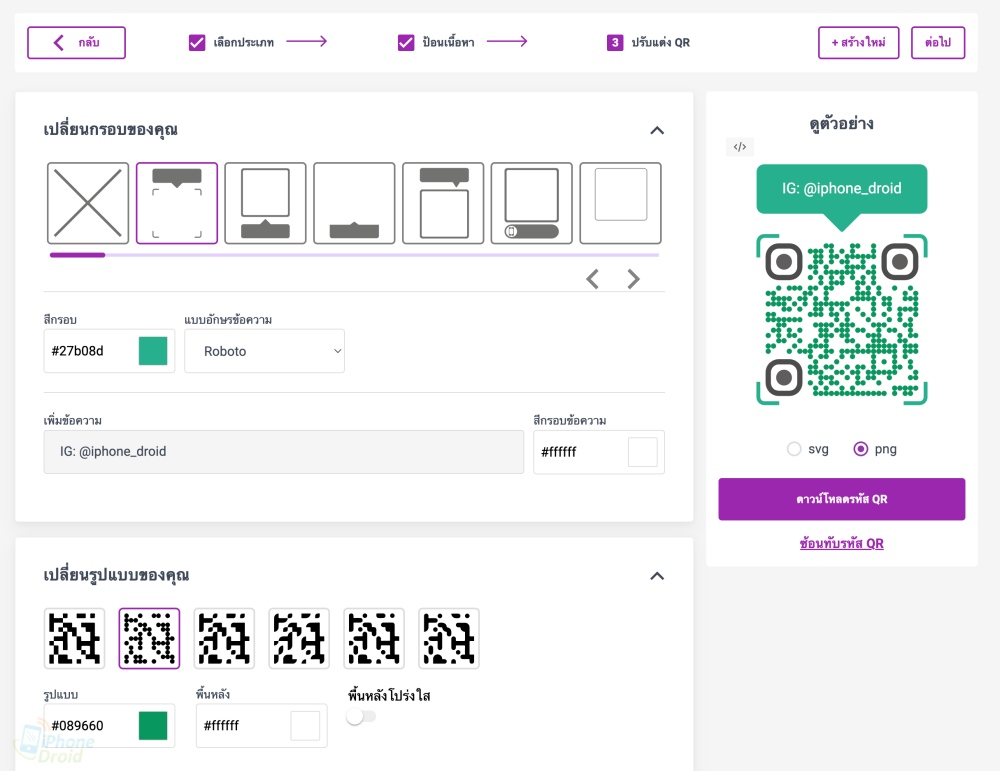This screenshot has height=771, width=1000.
Task: Open the text font dropdown showing Roboto
Action: (265, 351)
